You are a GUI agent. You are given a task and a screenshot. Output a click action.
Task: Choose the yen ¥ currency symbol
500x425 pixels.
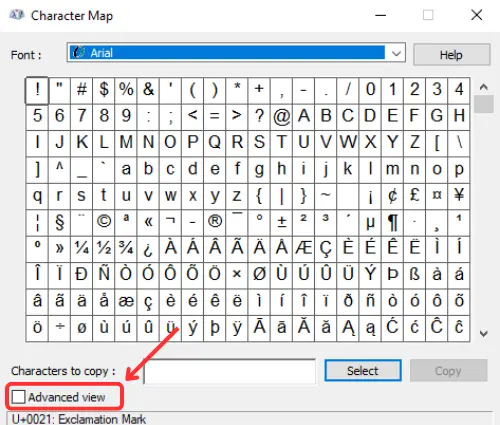459,196
